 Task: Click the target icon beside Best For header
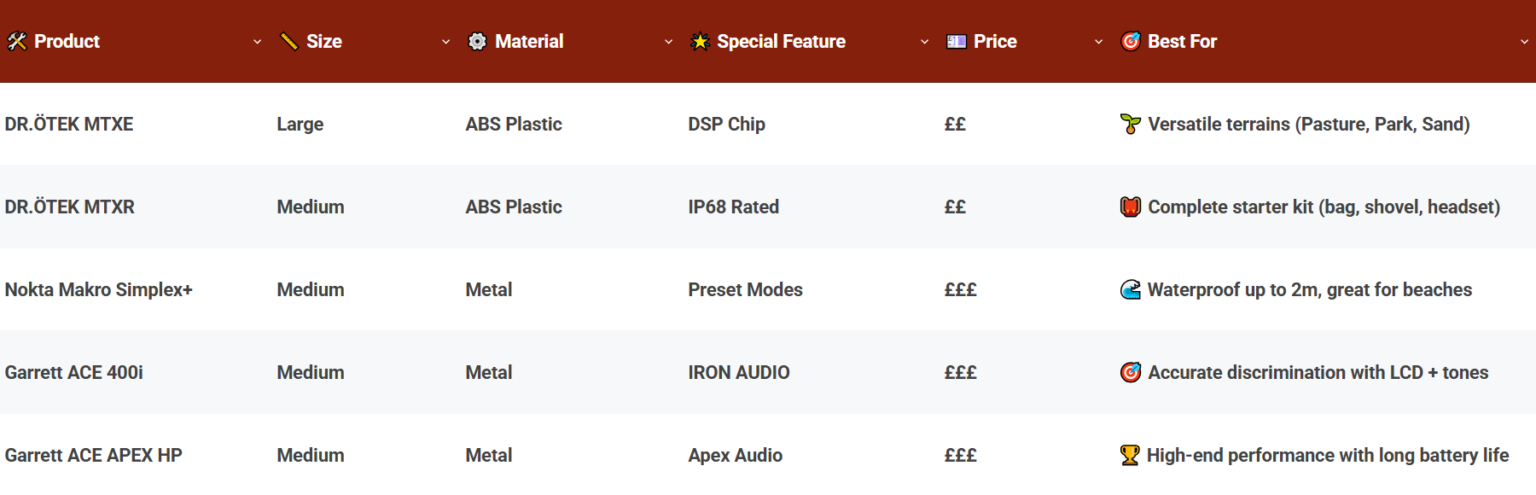point(1130,42)
